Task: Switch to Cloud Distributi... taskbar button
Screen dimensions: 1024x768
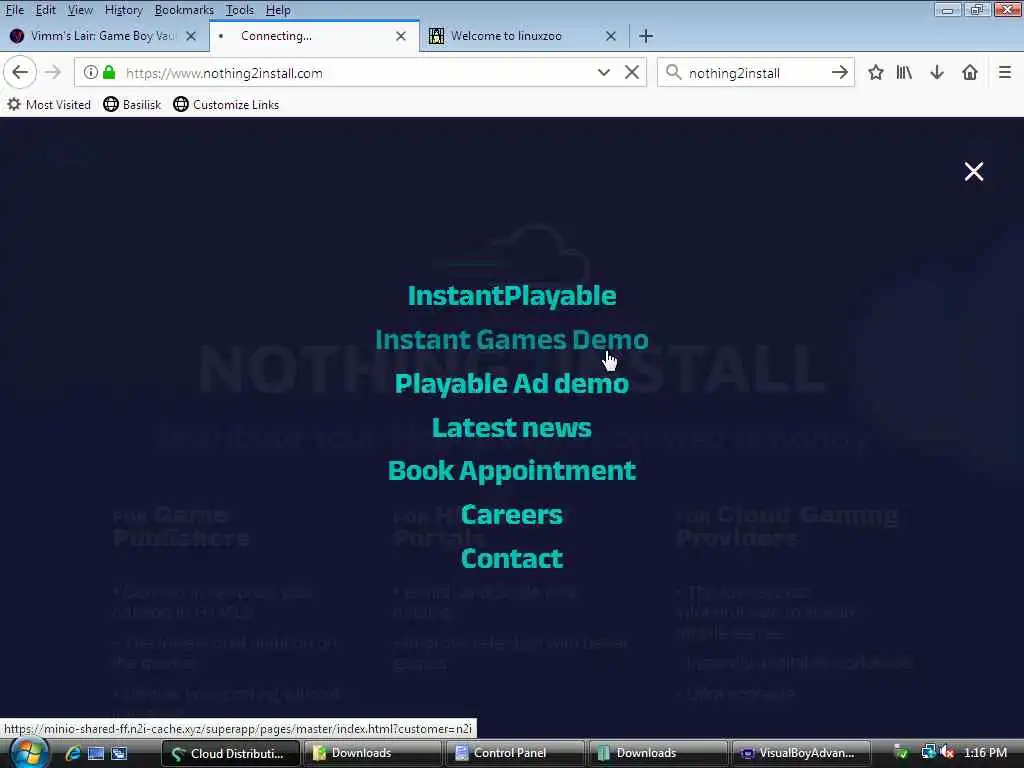Action: pyautogui.click(x=230, y=753)
